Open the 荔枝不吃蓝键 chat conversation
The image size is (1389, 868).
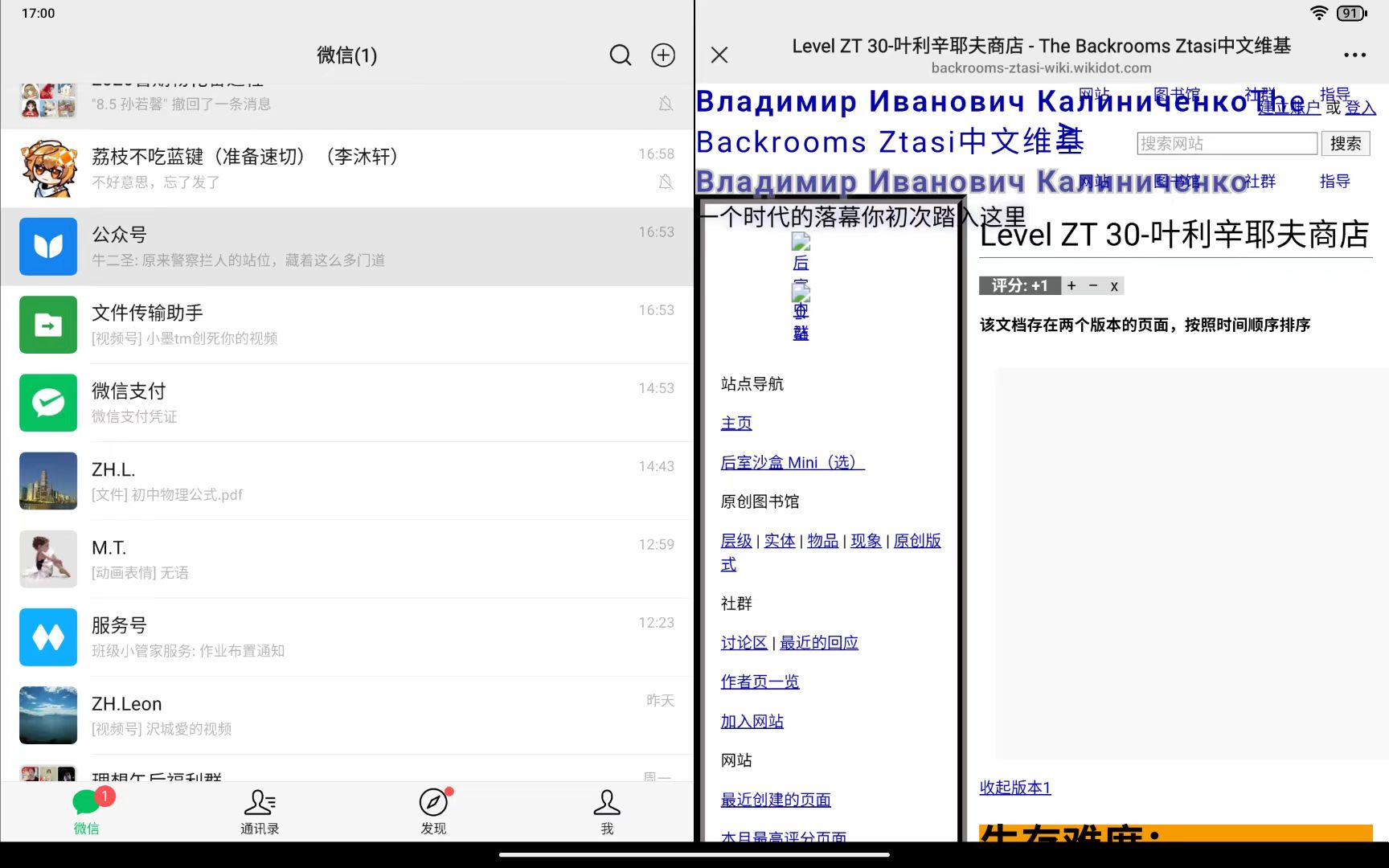click(x=347, y=169)
